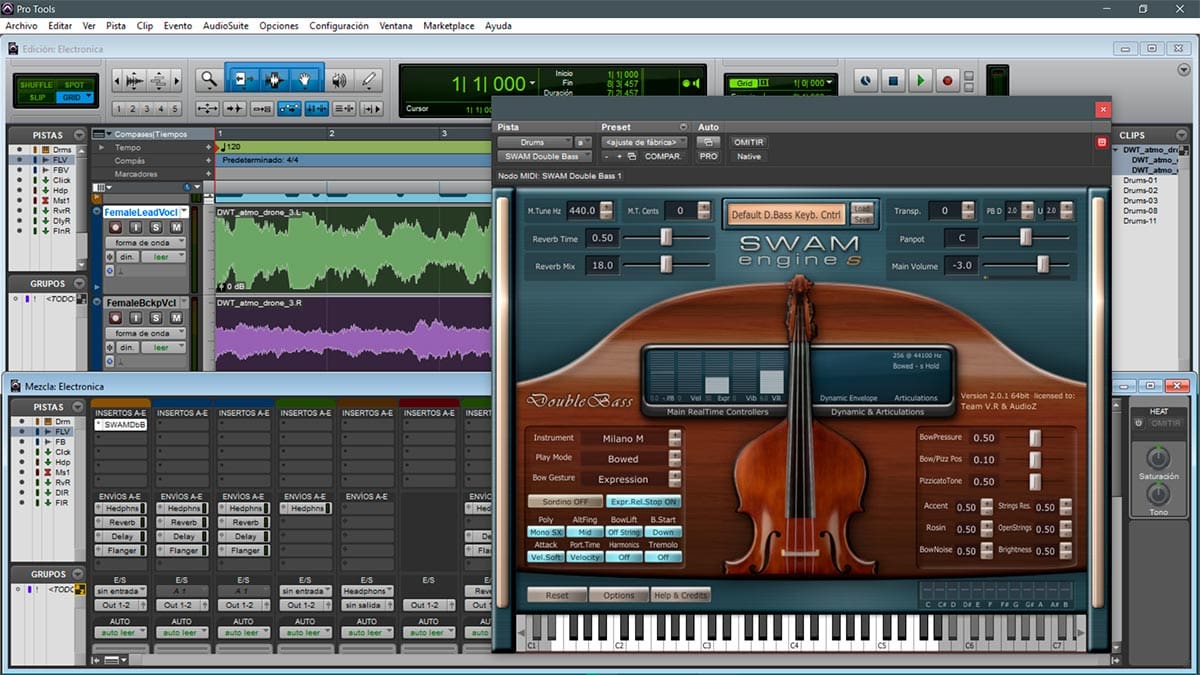The height and width of the screenshot is (675, 1200).
Task: Select the Selector waveform tool
Action: tap(273, 80)
